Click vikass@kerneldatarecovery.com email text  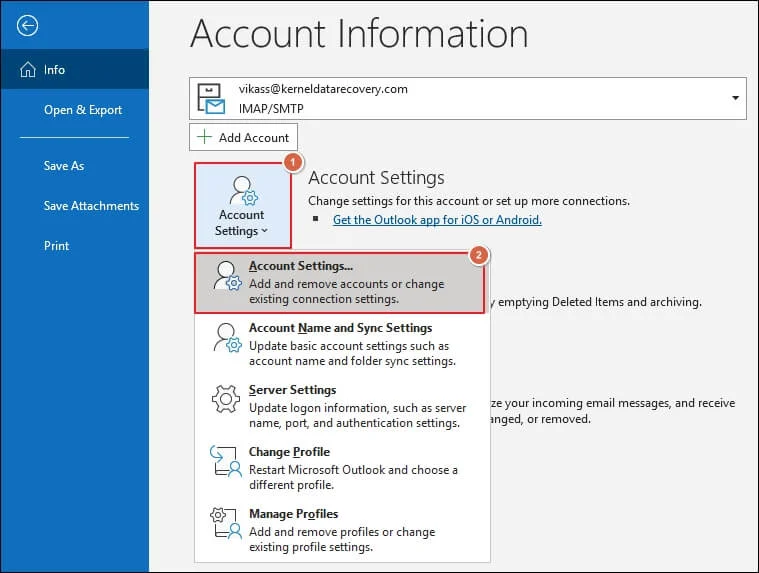pyautogui.click(x=323, y=89)
